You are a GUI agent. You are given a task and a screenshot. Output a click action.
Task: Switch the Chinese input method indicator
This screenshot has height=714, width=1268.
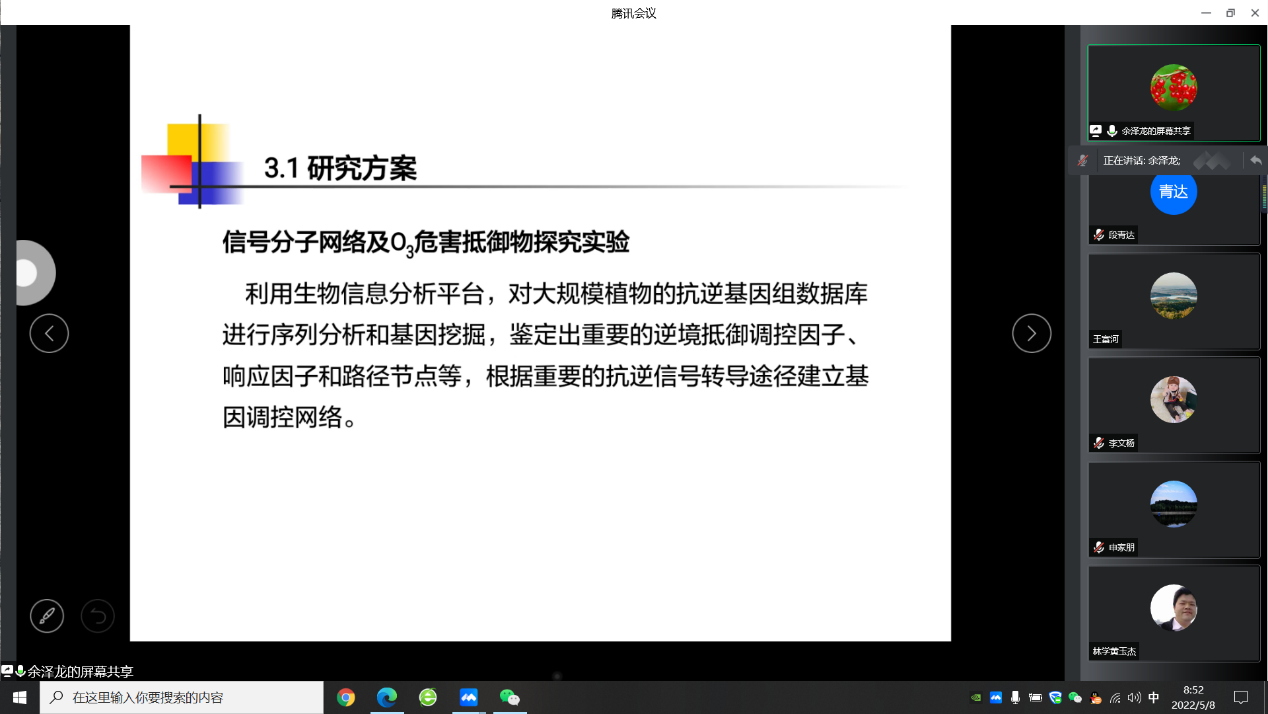1154,698
